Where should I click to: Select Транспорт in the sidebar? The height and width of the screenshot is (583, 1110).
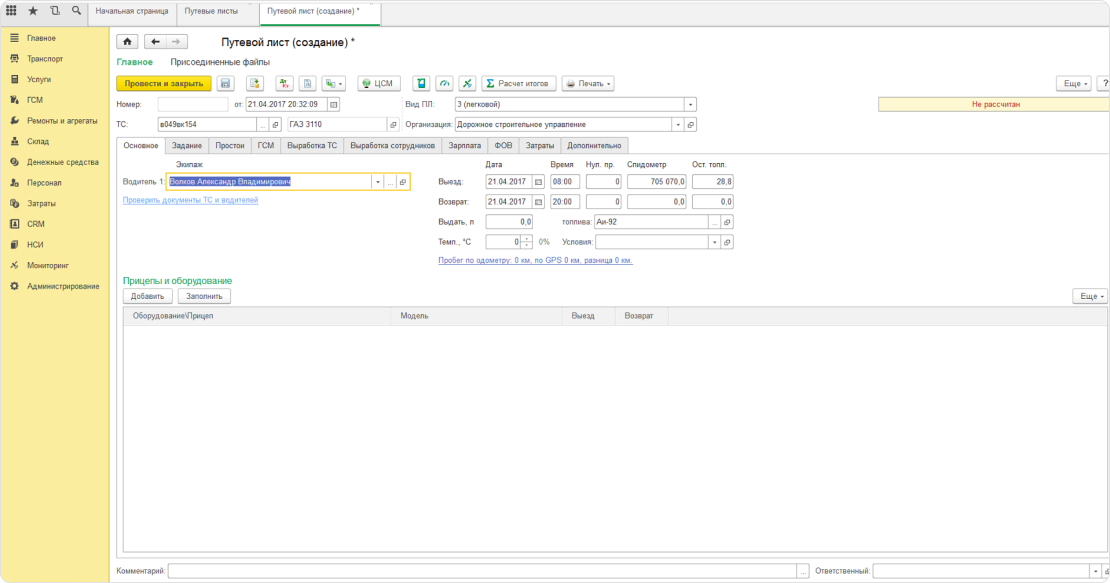[x=45, y=59]
